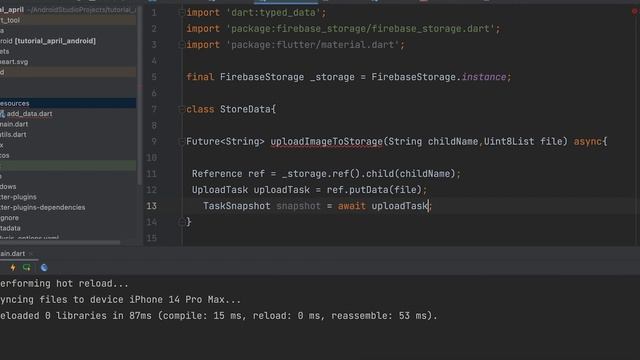
Task: Close the run tab ending in 'ain.dart'
Action: (31, 254)
